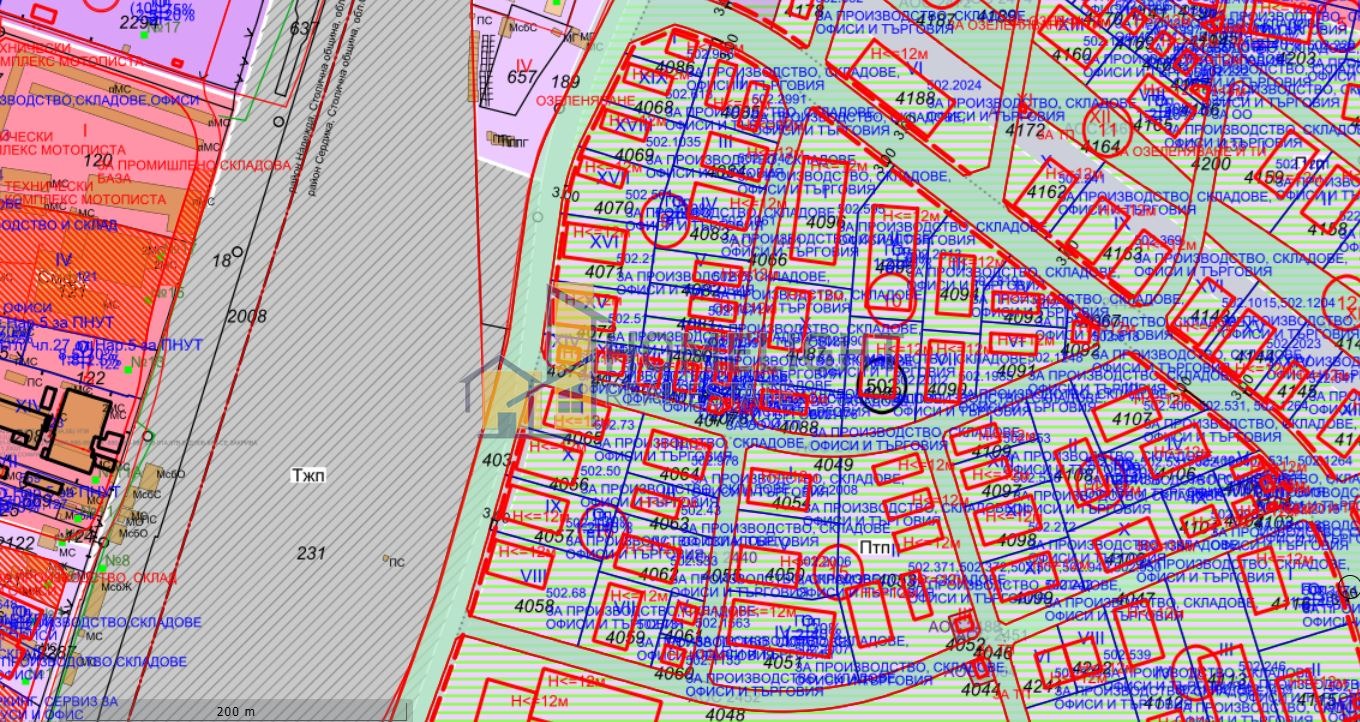This screenshot has height=722, width=1360.
Task: Click the green point marker №17
Action: click(144, 34)
